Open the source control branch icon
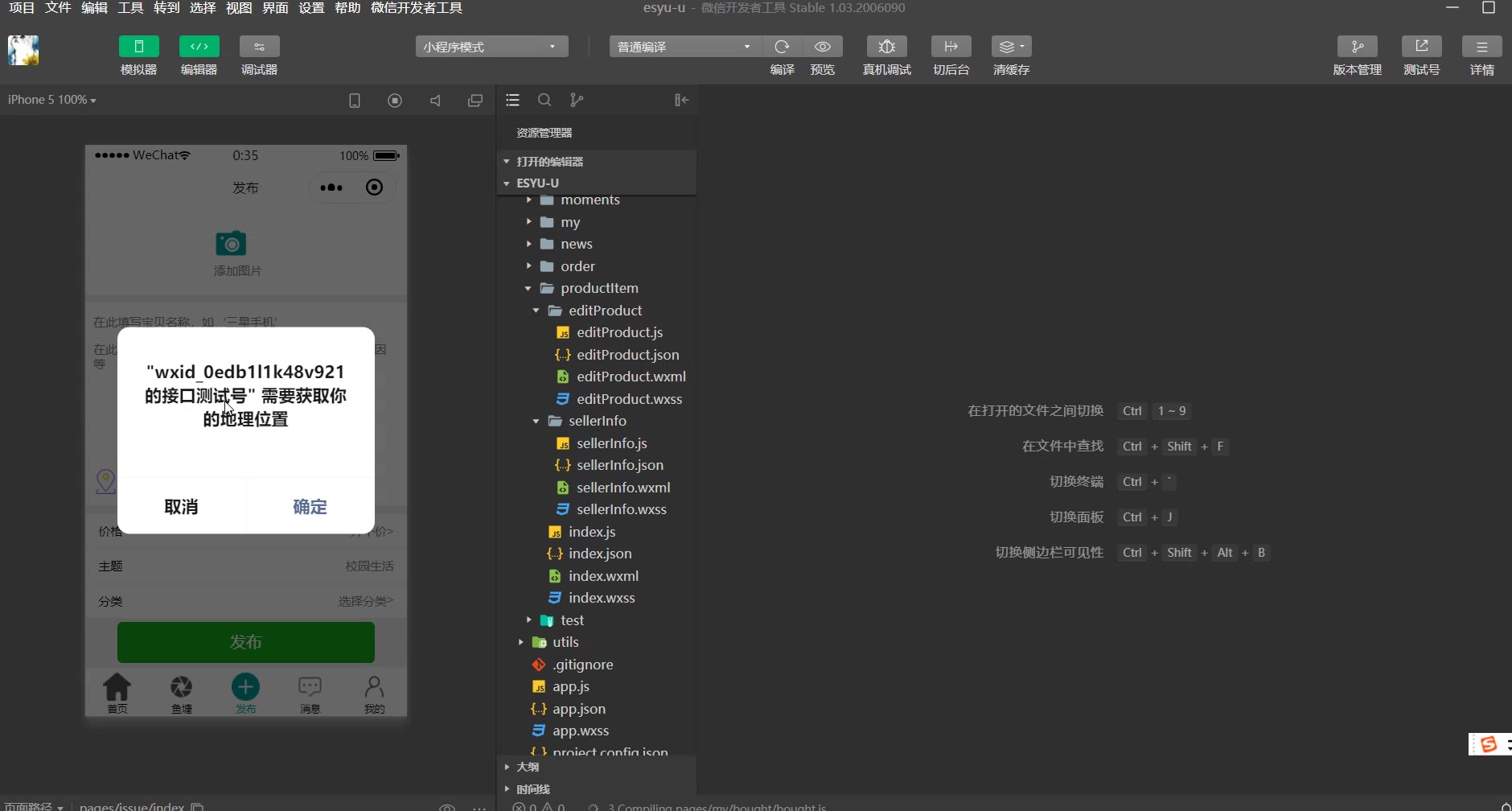 (577, 101)
